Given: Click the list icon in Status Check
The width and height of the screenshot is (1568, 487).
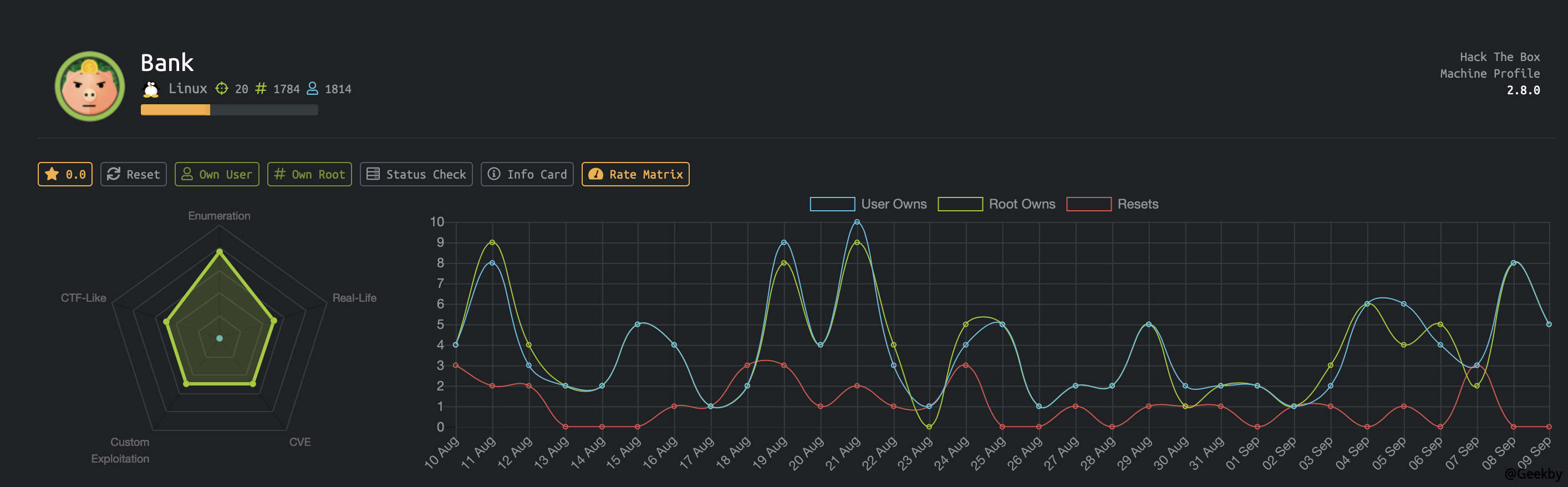Looking at the screenshot, I should coord(373,174).
